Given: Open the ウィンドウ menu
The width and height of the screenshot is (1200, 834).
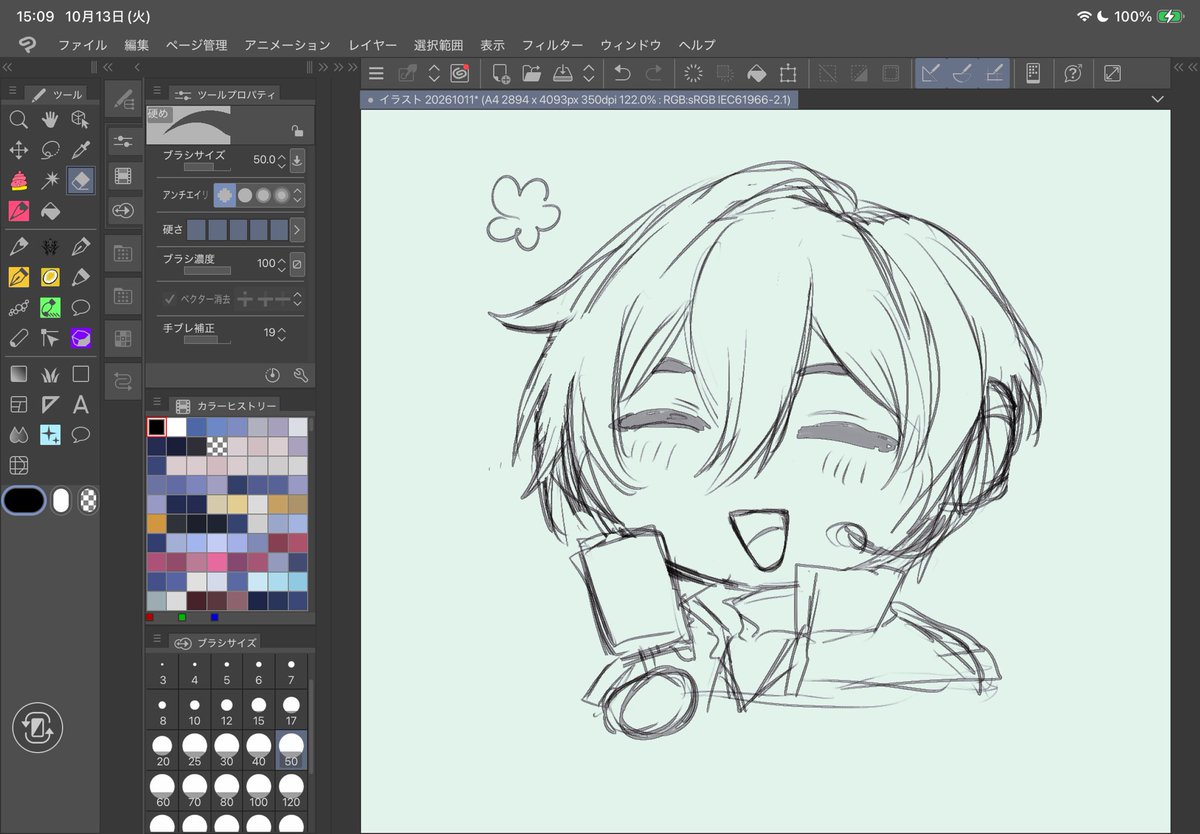Looking at the screenshot, I should click(x=630, y=45).
